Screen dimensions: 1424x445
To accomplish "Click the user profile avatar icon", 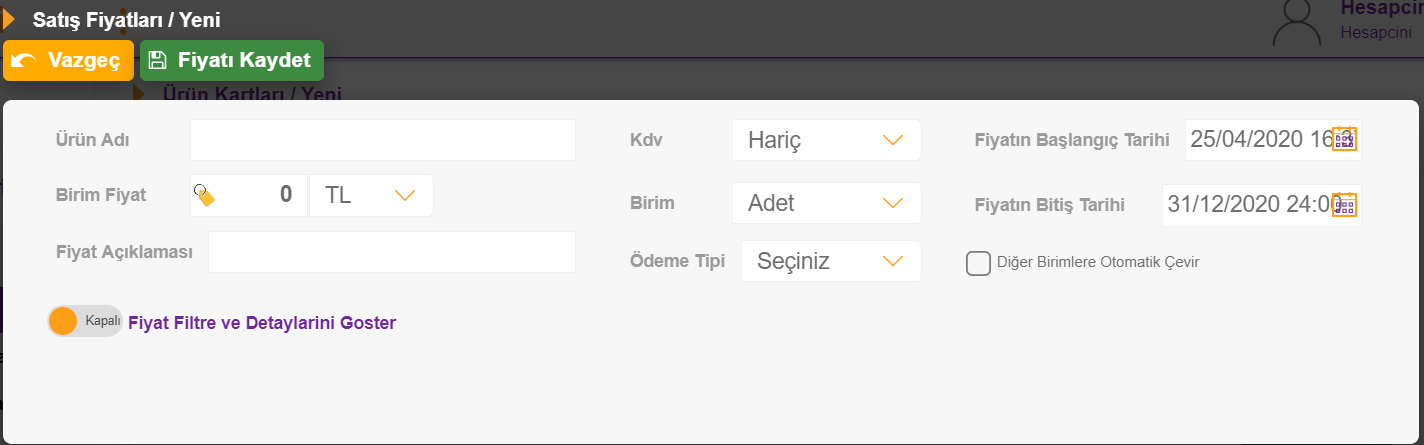I will tap(1299, 22).
